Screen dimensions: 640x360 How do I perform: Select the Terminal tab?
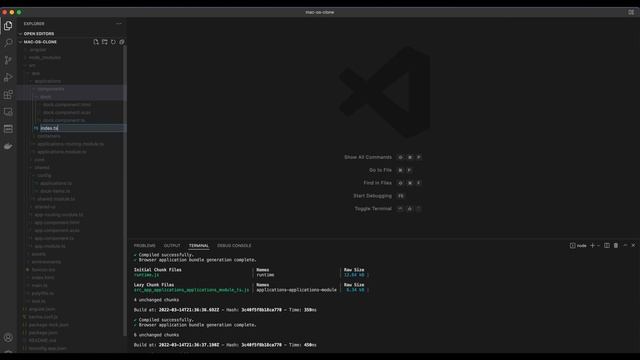(199, 246)
